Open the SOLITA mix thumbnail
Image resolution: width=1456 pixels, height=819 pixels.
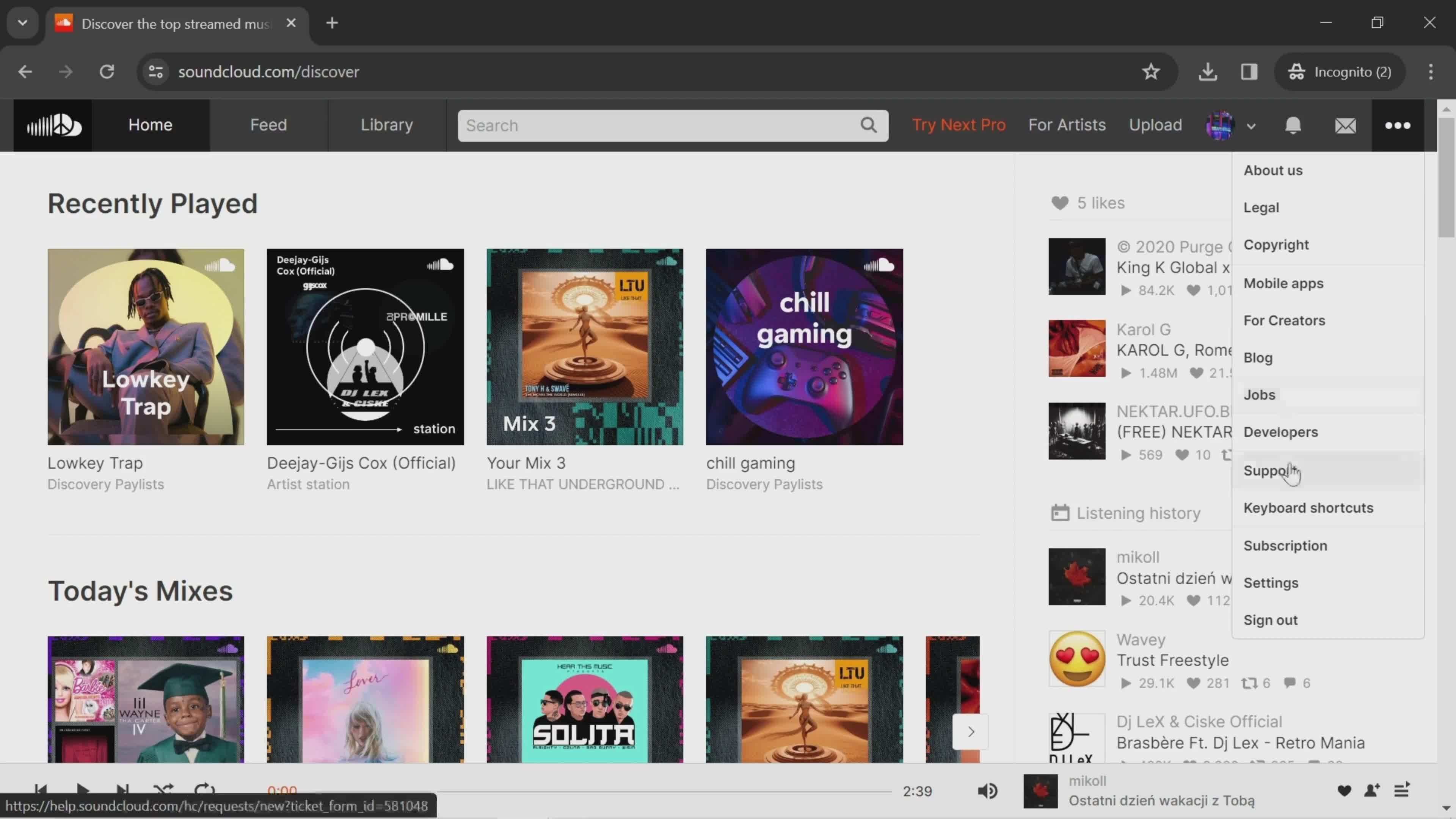point(584,700)
